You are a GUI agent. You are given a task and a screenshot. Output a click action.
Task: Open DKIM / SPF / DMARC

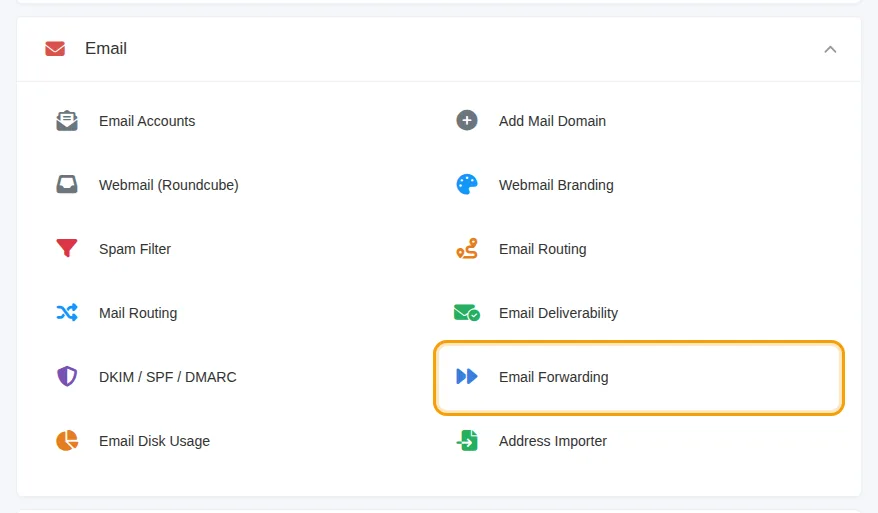pos(167,377)
